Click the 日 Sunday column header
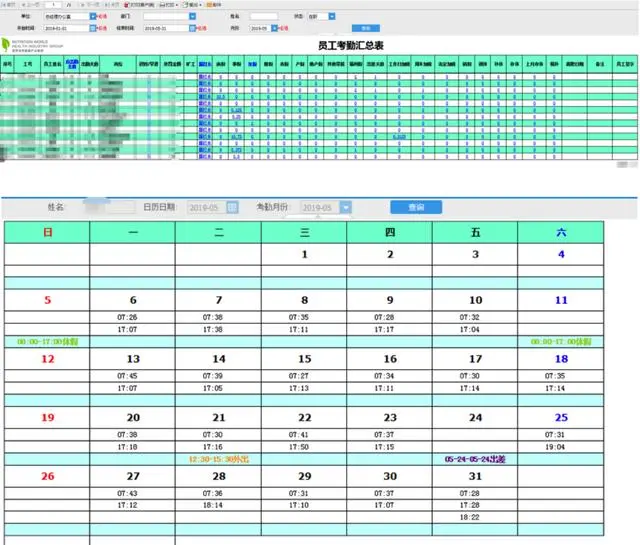The image size is (640, 545). coord(47,232)
